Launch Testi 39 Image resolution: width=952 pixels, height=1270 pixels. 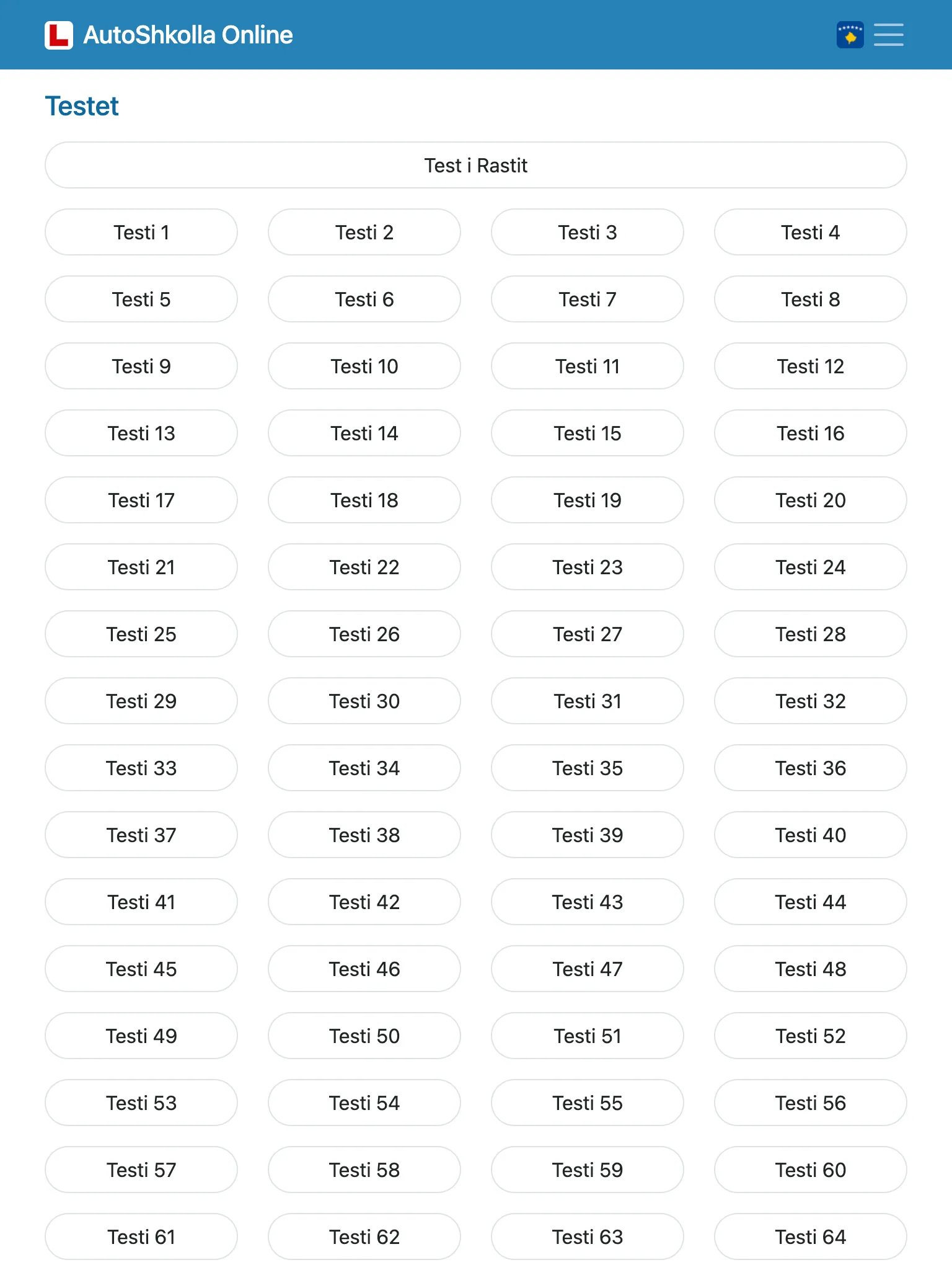(588, 835)
